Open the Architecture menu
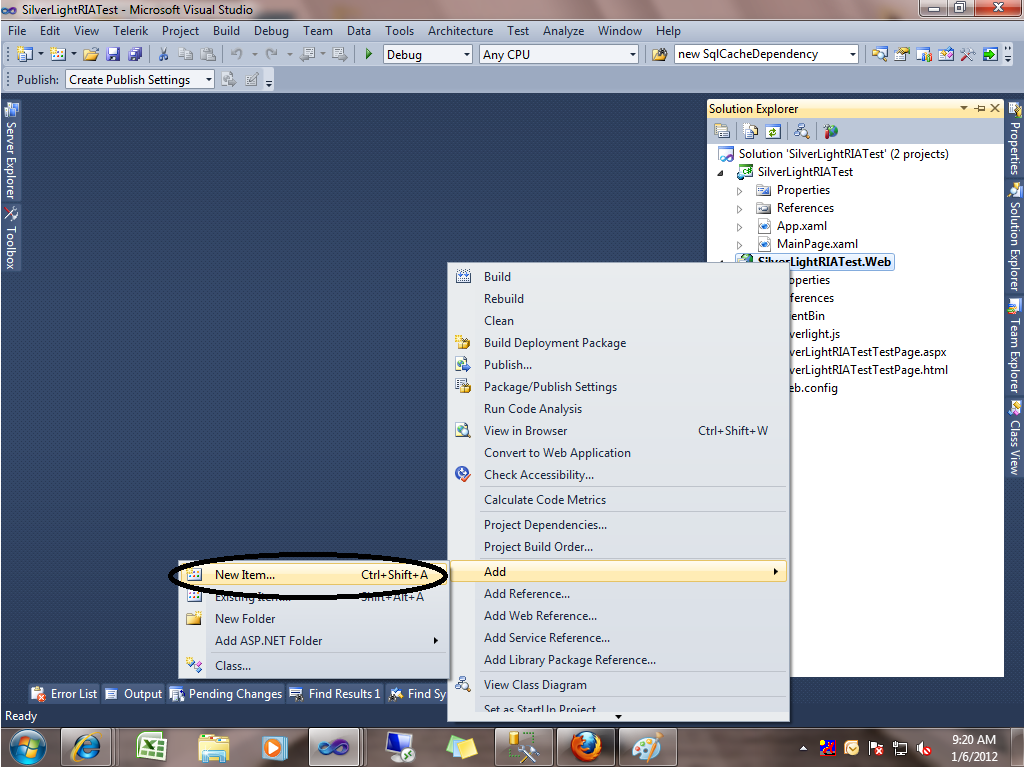Screen dimensions: 1024x768 point(460,30)
